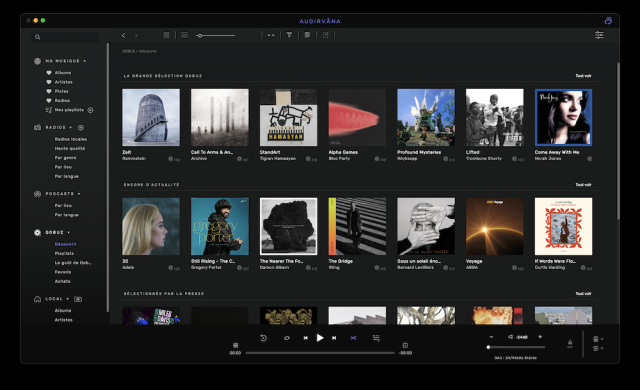The width and height of the screenshot is (640, 390).
Task: Click the Qobuz logo icon in sidebar
Action: click(38, 233)
